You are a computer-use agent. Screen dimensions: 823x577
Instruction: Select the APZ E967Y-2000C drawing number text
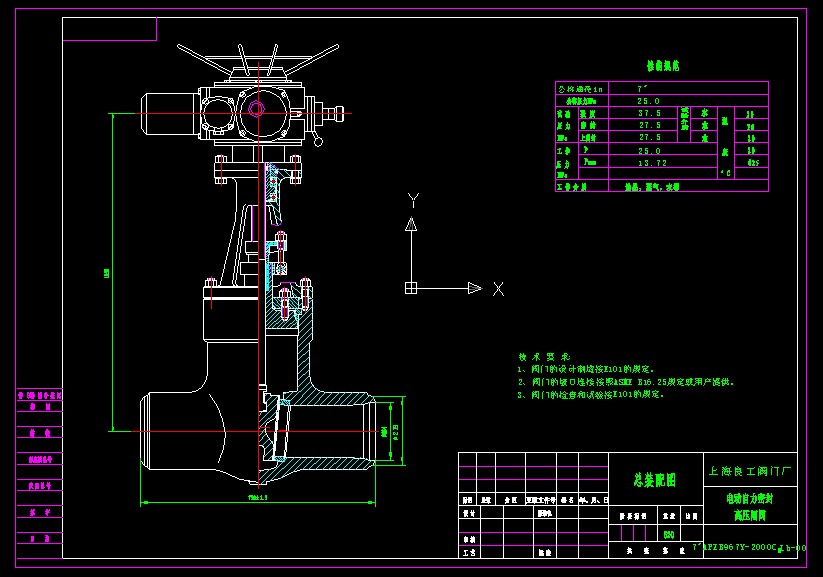(738, 548)
